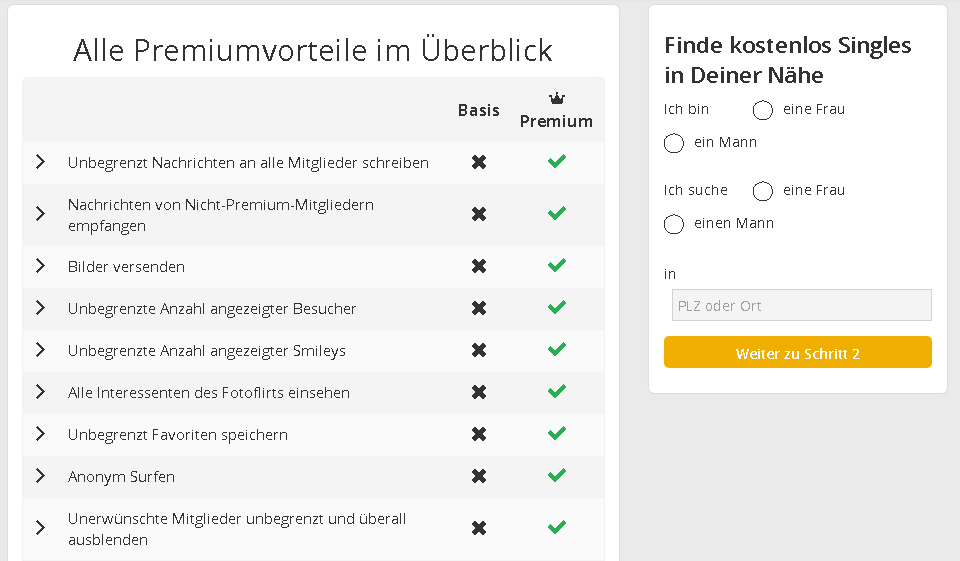The width and height of the screenshot is (960, 561).
Task: Expand 'Unbegrenzt Favoriten speichern' details
Action: 41,434
